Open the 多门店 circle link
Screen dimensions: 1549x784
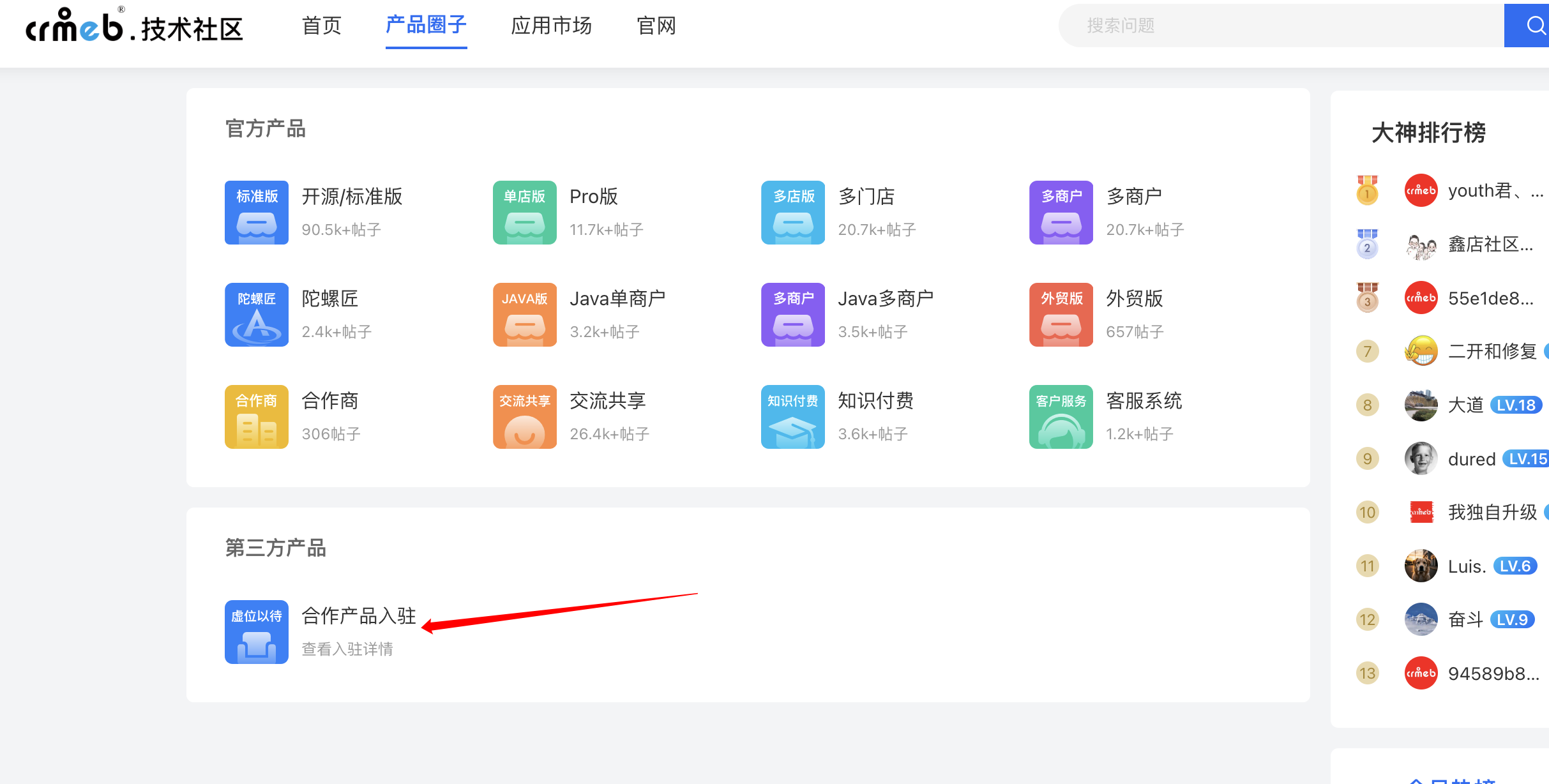tap(866, 197)
